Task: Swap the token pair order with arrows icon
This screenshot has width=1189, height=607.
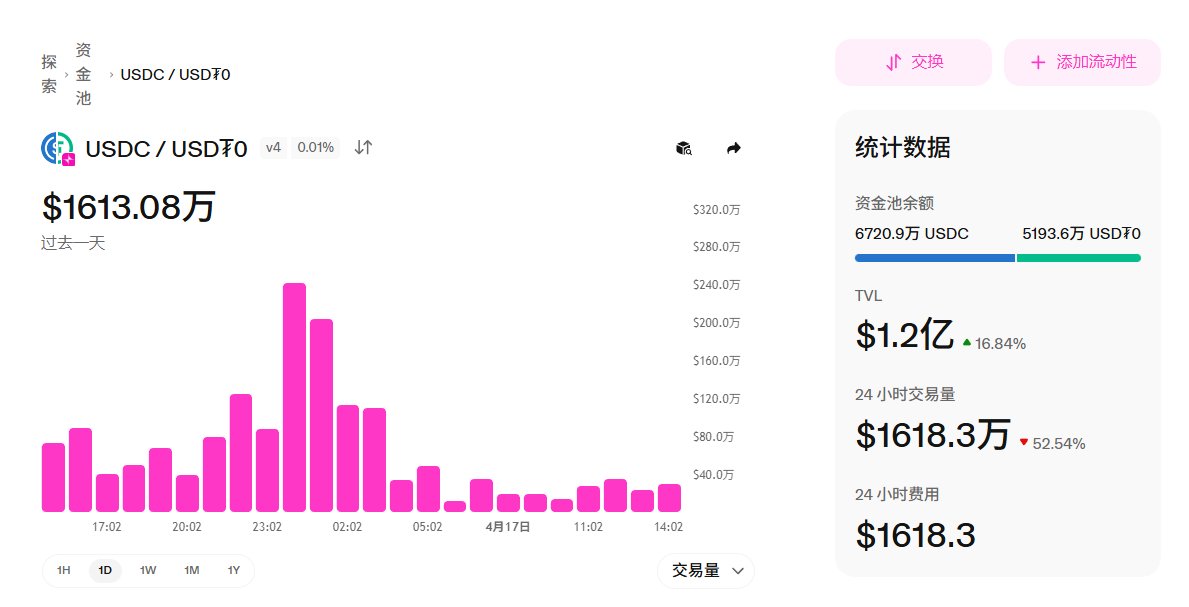Action: (363, 147)
